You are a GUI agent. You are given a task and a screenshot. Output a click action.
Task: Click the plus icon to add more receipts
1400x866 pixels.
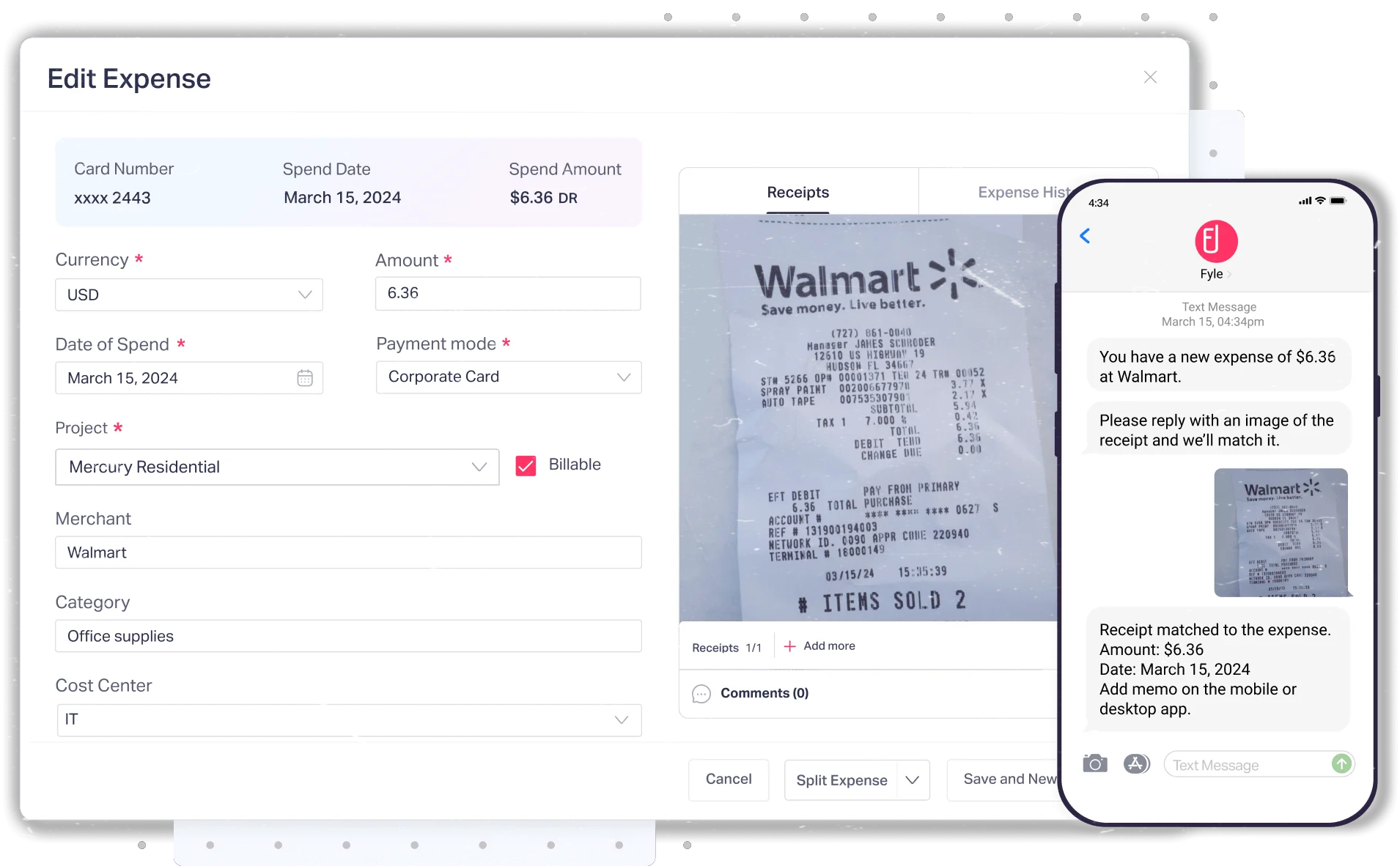click(x=789, y=646)
